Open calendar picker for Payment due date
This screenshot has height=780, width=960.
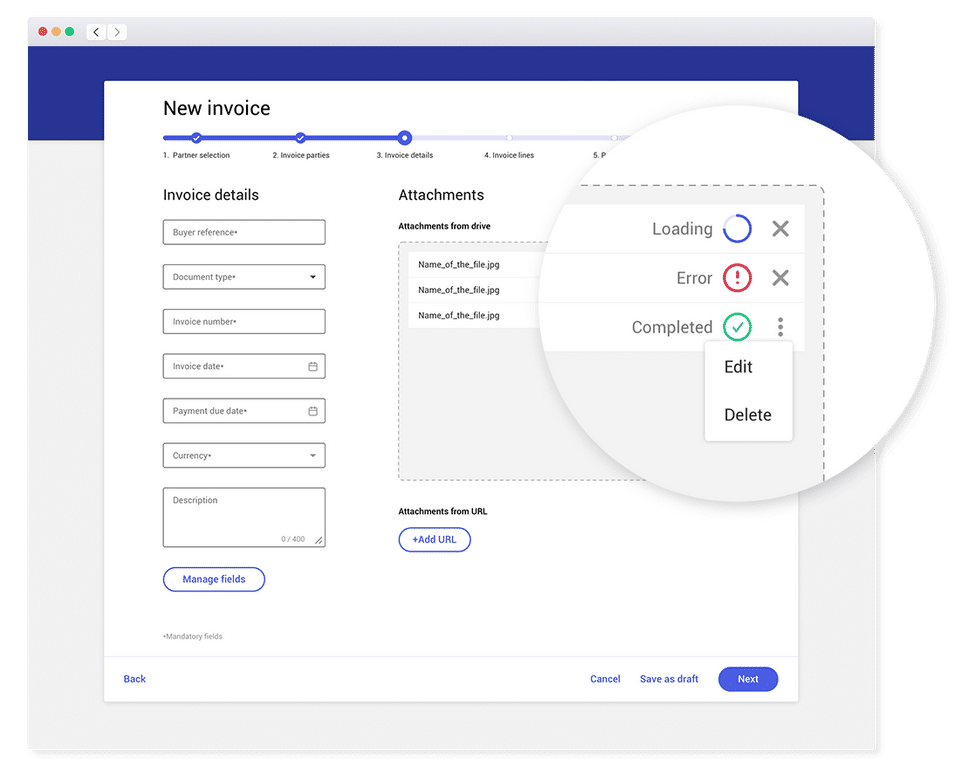coord(313,411)
